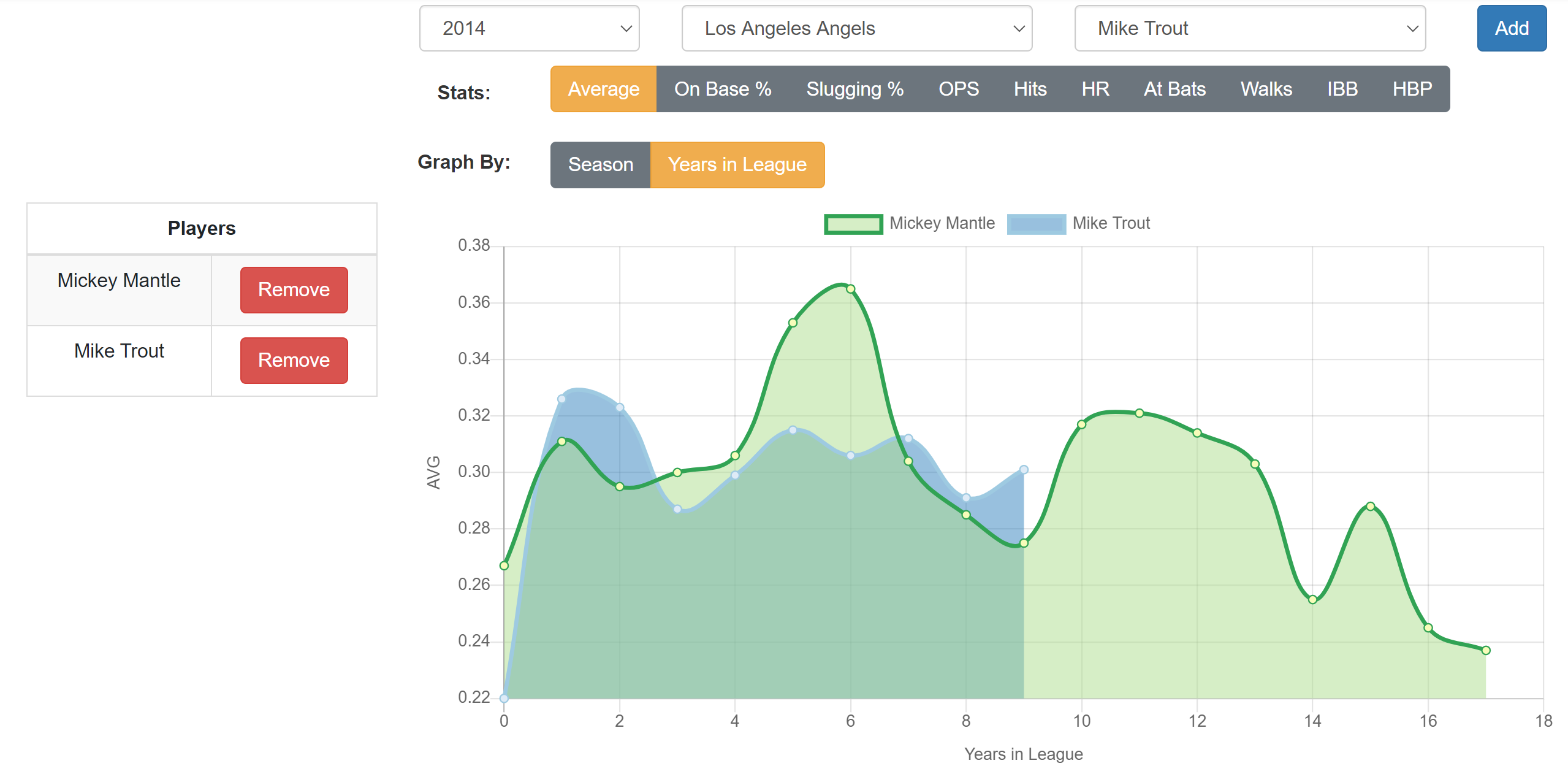The height and width of the screenshot is (774, 1568).
Task: Click Mickey Mantle's point at year 5
Action: point(793,323)
